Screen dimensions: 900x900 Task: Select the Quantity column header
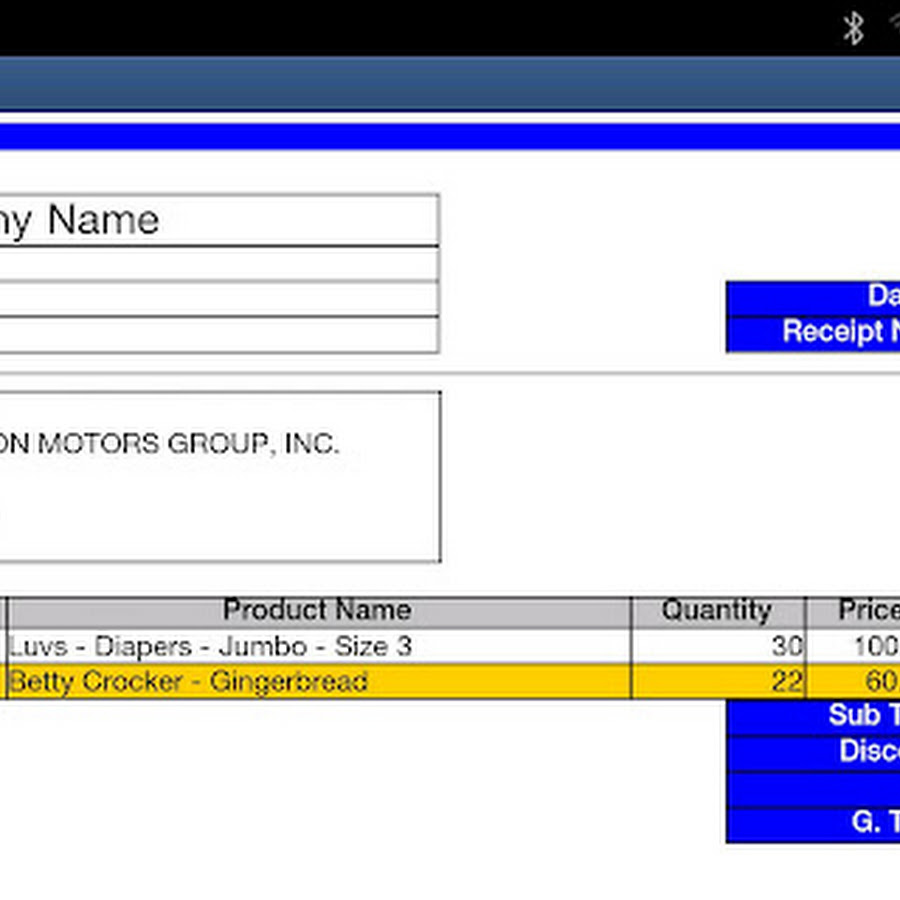[718, 612]
